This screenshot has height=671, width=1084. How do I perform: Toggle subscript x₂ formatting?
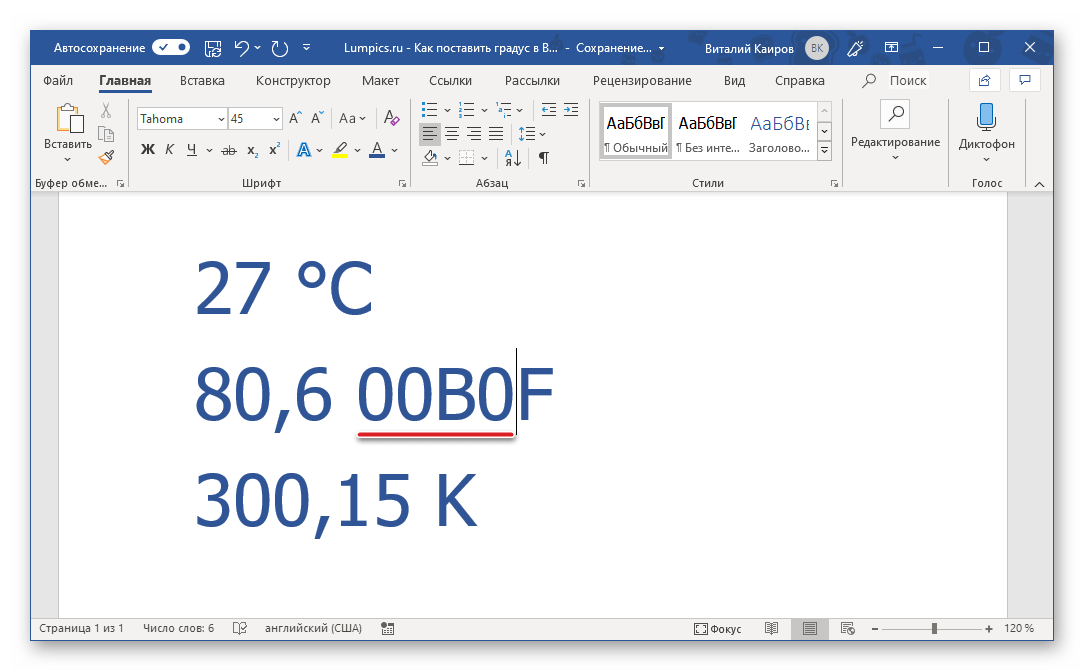click(x=253, y=150)
